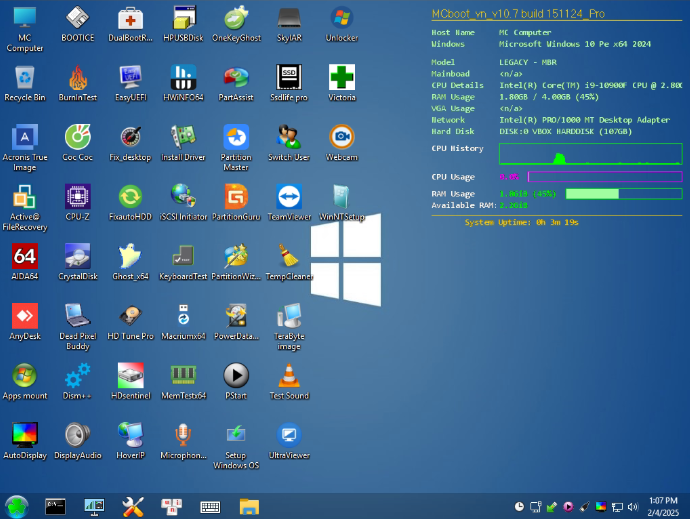The height and width of the screenshot is (519, 690).
Task: Select the CrystalDisk icon
Action: [x=77, y=262]
